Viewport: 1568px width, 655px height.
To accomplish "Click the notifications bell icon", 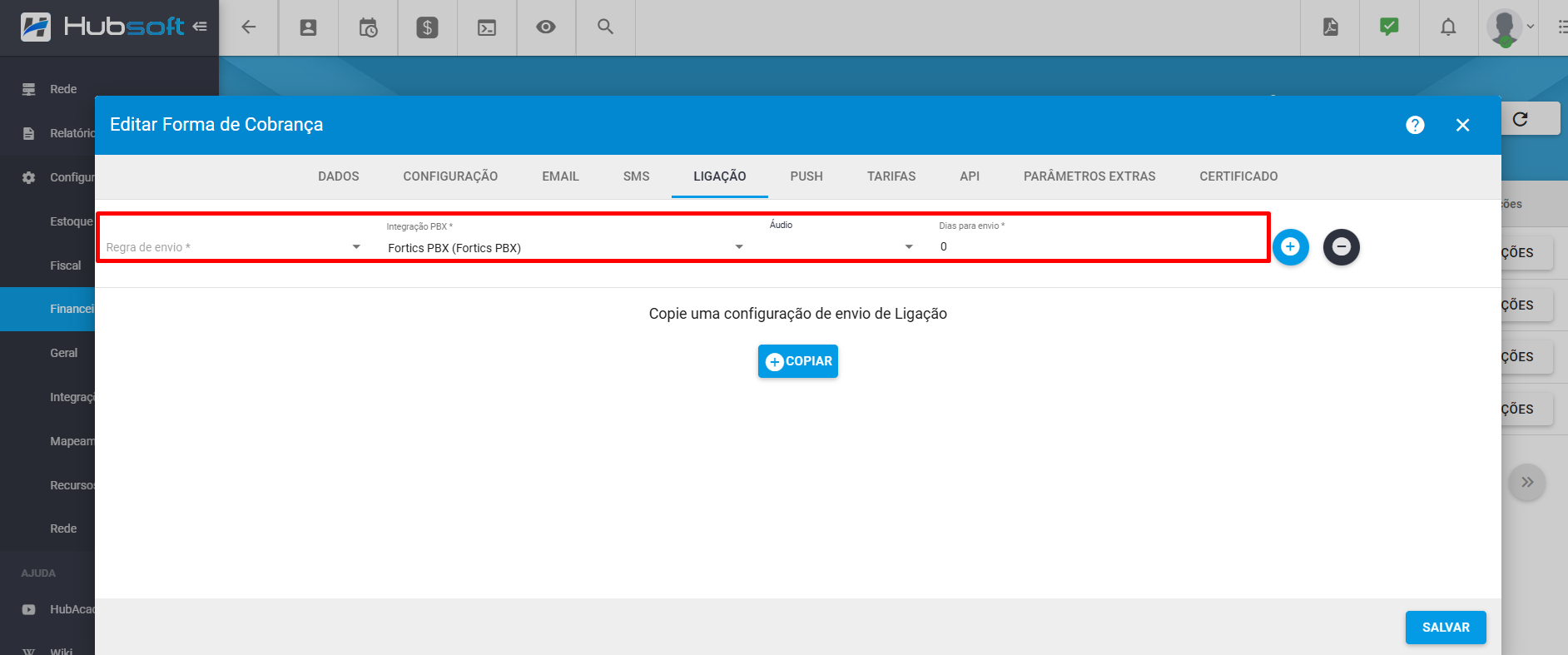I will click(1448, 27).
